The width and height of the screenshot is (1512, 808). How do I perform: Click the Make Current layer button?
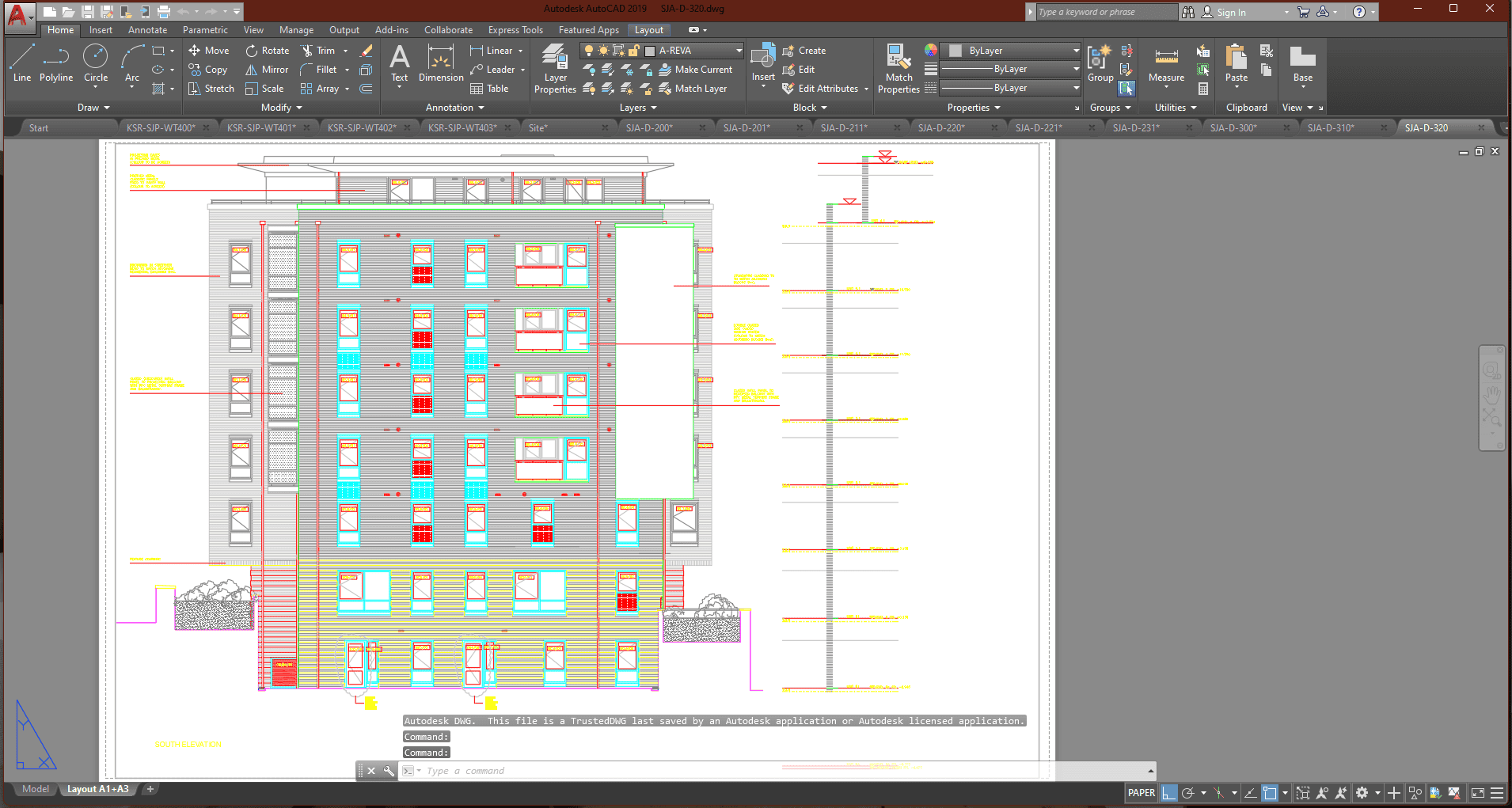coord(696,70)
